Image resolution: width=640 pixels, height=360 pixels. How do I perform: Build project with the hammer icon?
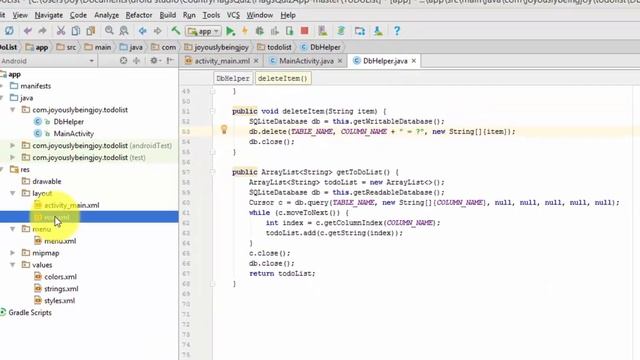(176, 31)
